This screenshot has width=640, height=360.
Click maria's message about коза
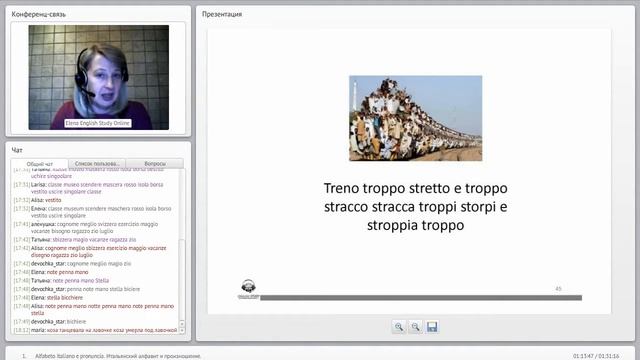[112, 330]
